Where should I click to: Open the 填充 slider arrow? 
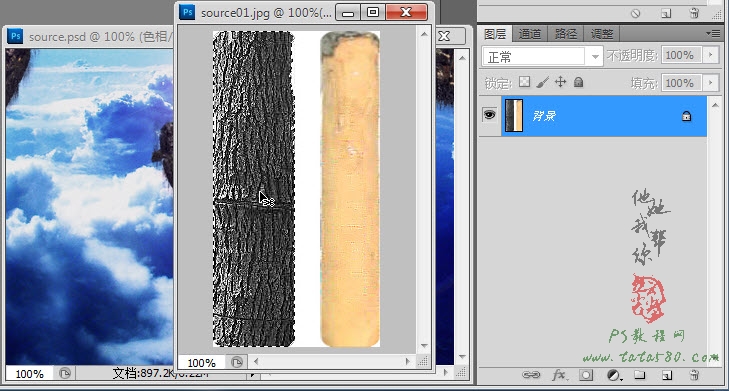[x=710, y=83]
